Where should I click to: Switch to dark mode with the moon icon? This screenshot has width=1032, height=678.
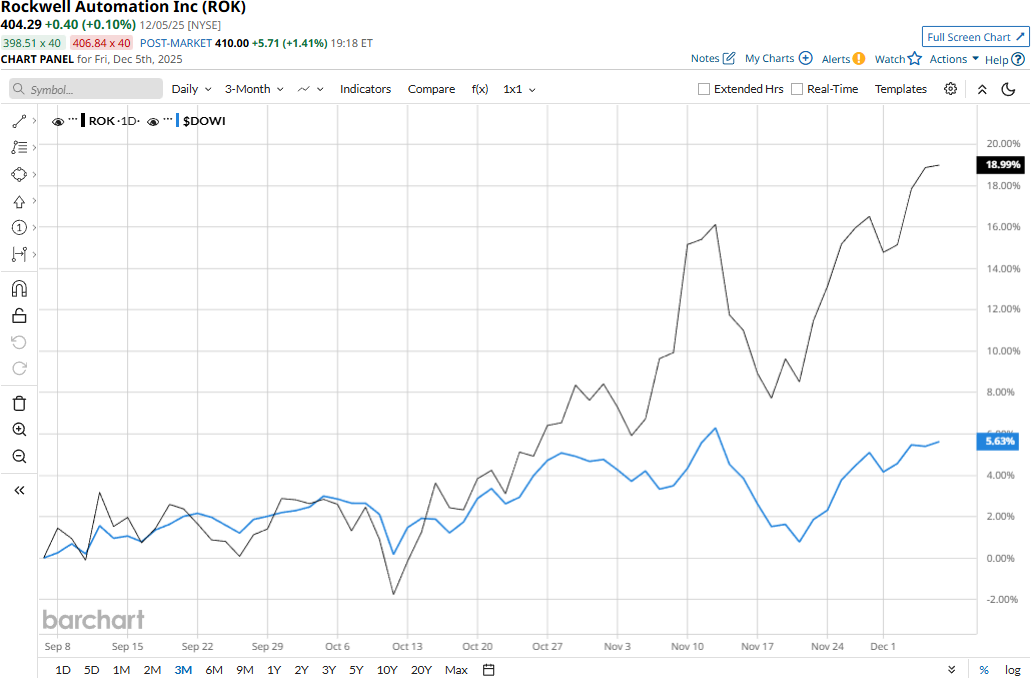[1008, 89]
